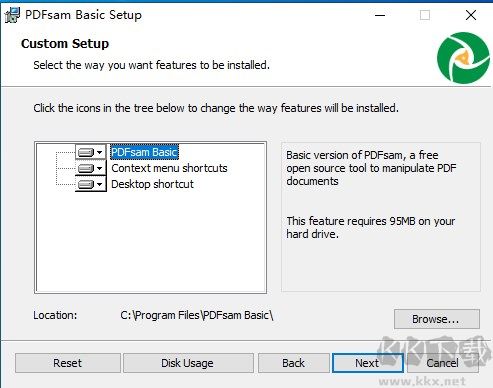This screenshot has width=493, height=388.
Task: Click the Browse... button
Action: coord(437,319)
